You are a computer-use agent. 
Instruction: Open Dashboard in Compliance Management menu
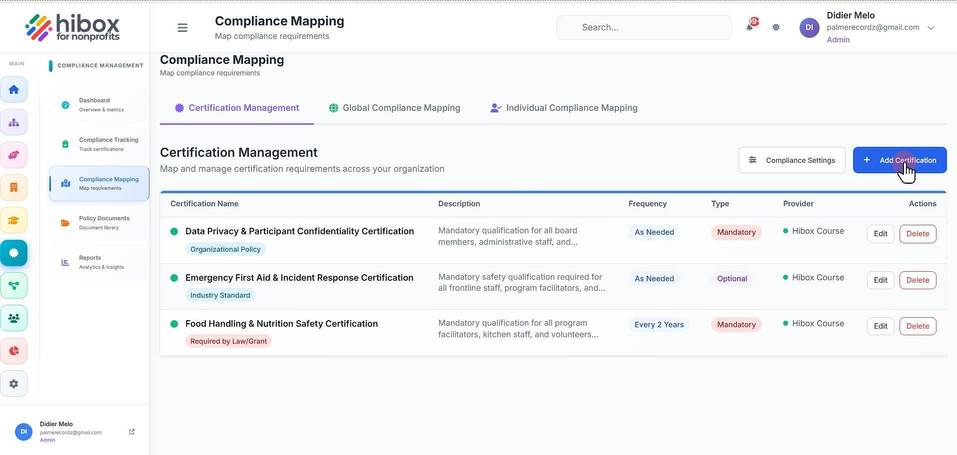pyautogui.click(x=99, y=104)
